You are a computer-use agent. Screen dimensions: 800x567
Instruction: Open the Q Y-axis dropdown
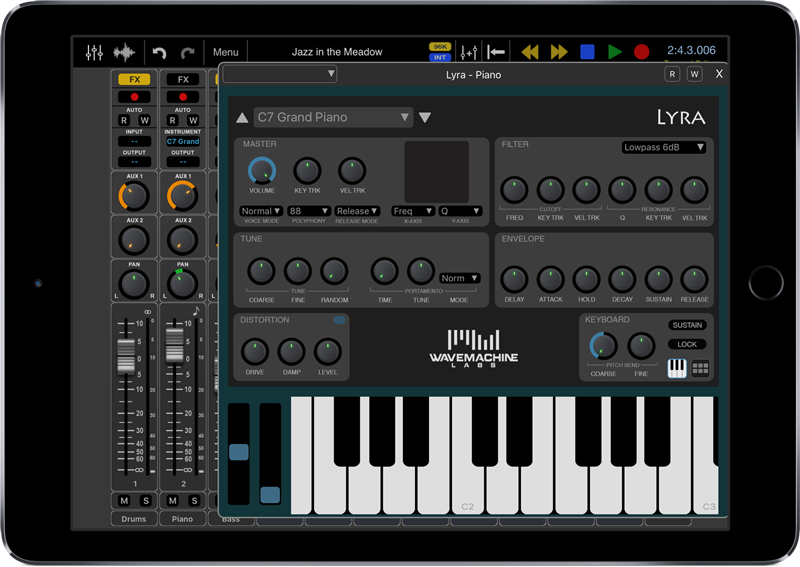(460, 211)
